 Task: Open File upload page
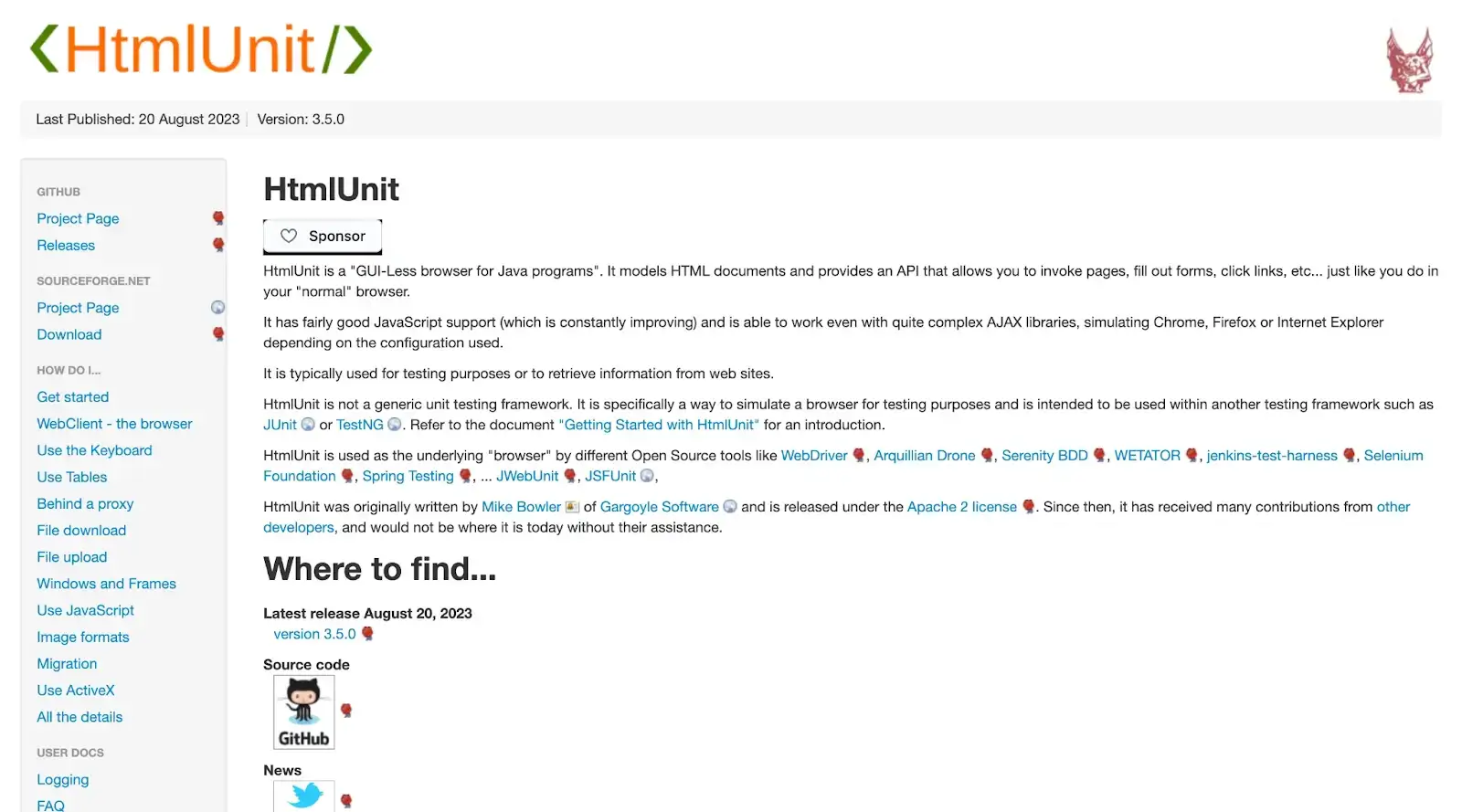72,557
